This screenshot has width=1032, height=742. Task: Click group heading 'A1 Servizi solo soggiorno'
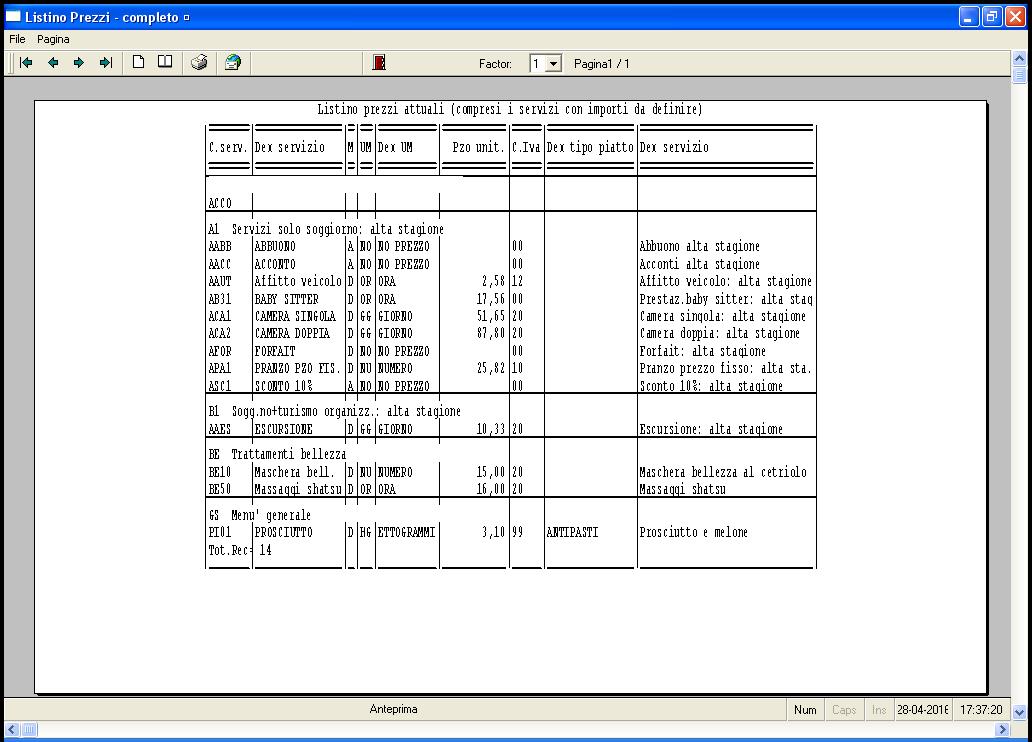click(326, 229)
